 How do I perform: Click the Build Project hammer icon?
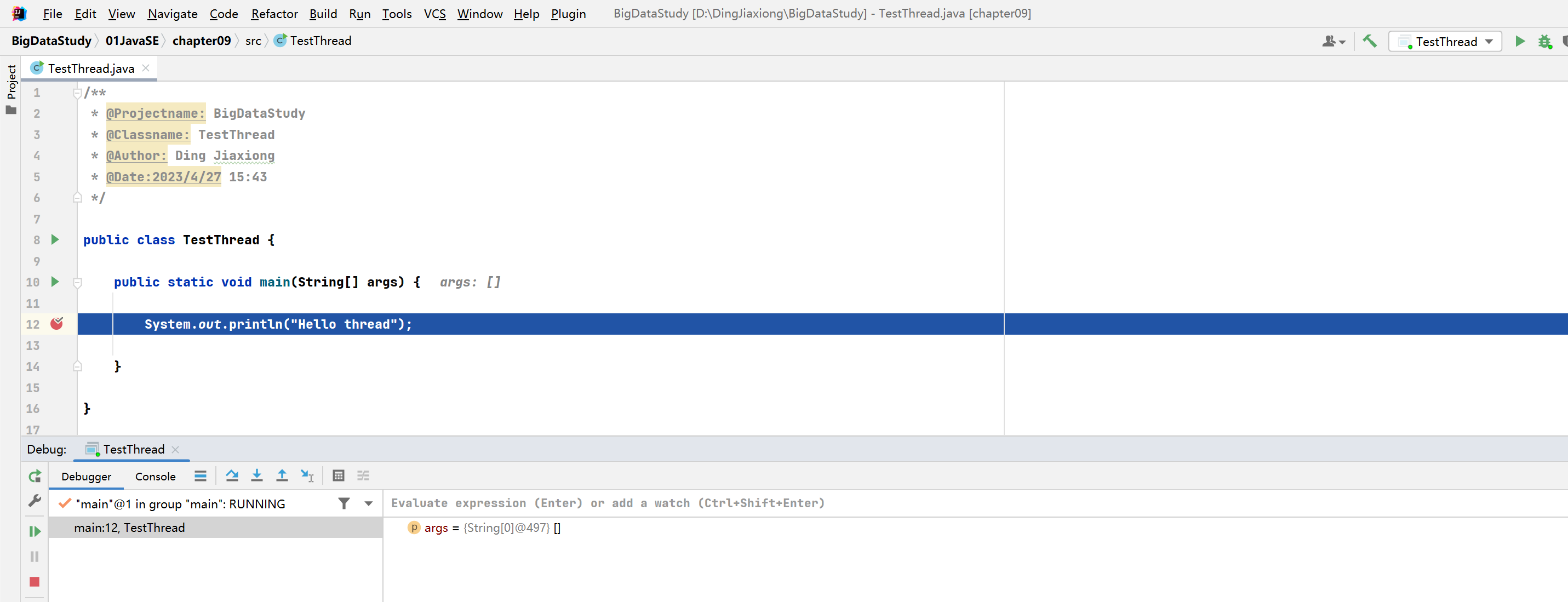[1369, 41]
